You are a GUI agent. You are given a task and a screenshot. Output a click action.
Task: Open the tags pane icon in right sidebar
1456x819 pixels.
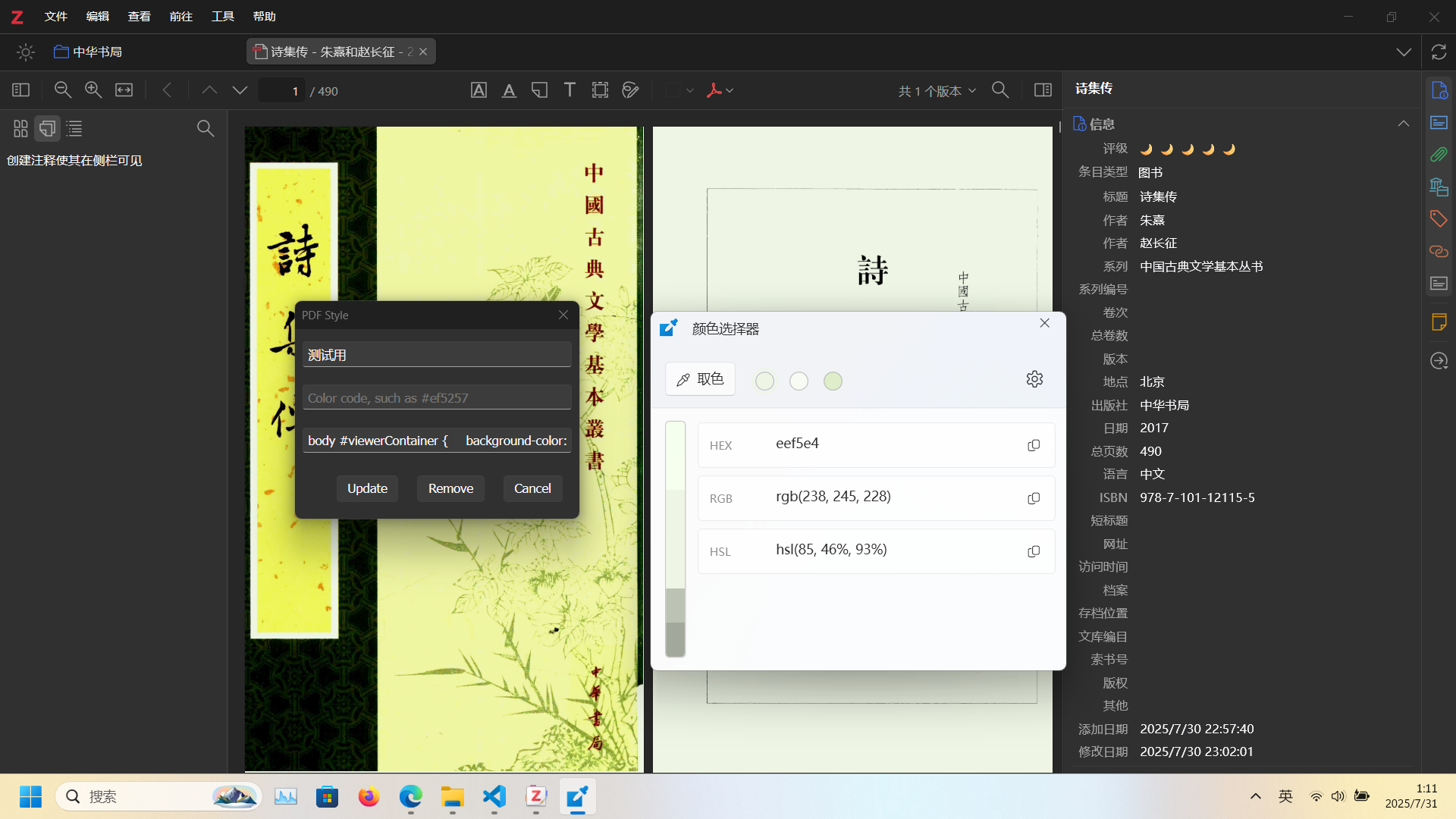pyautogui.click(x=1439, y=219)
